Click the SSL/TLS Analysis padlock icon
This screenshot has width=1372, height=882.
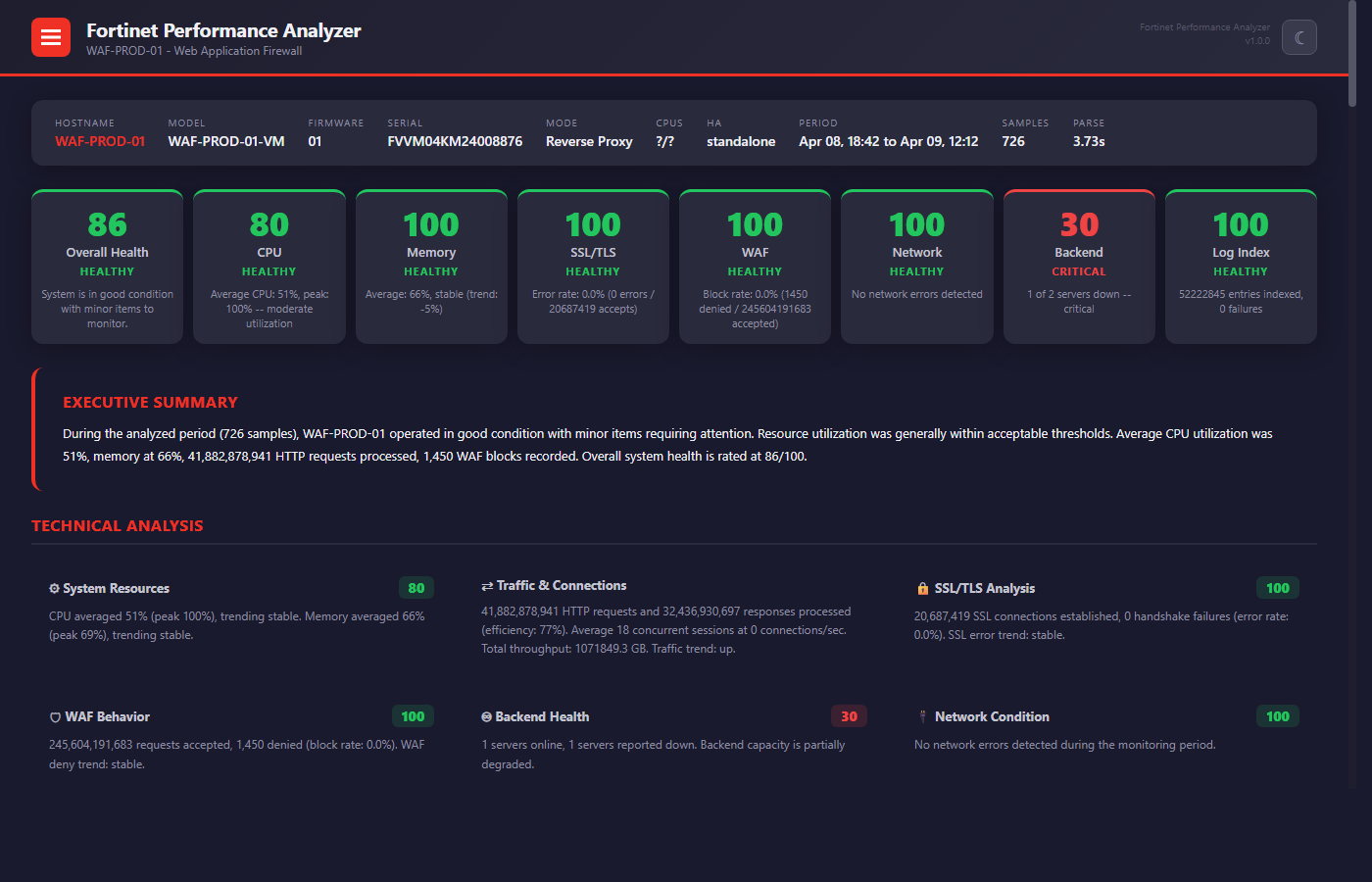point(922,588)
